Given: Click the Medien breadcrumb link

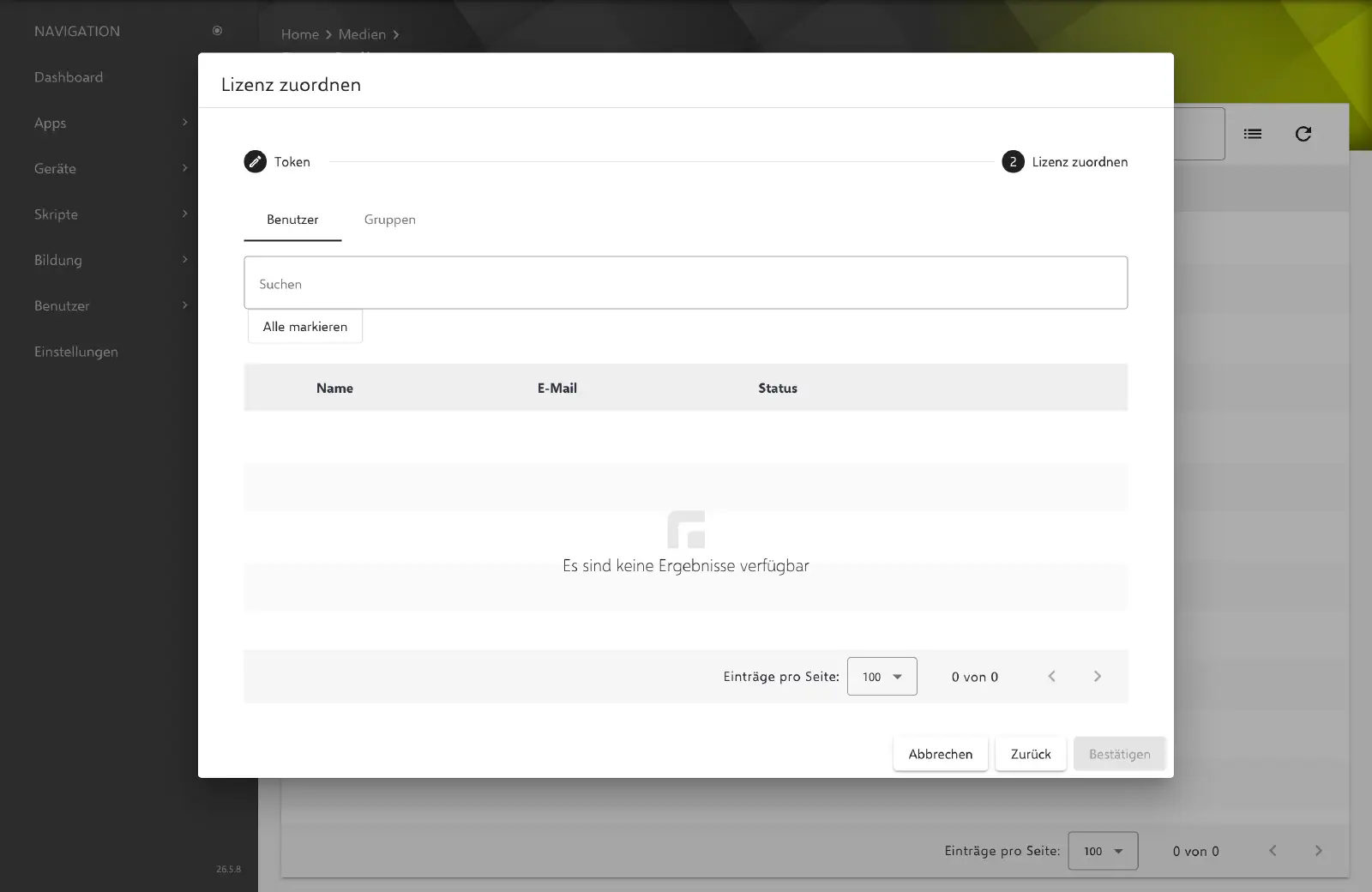Looking at the screenshot, I should 362,34.
